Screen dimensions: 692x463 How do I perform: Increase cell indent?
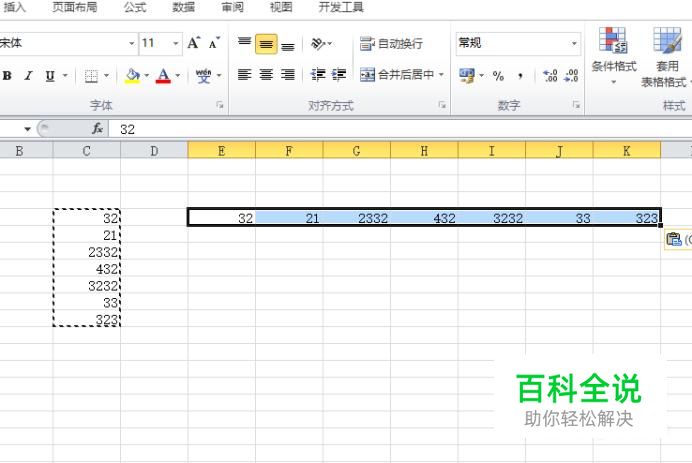[x=339, y=75]
